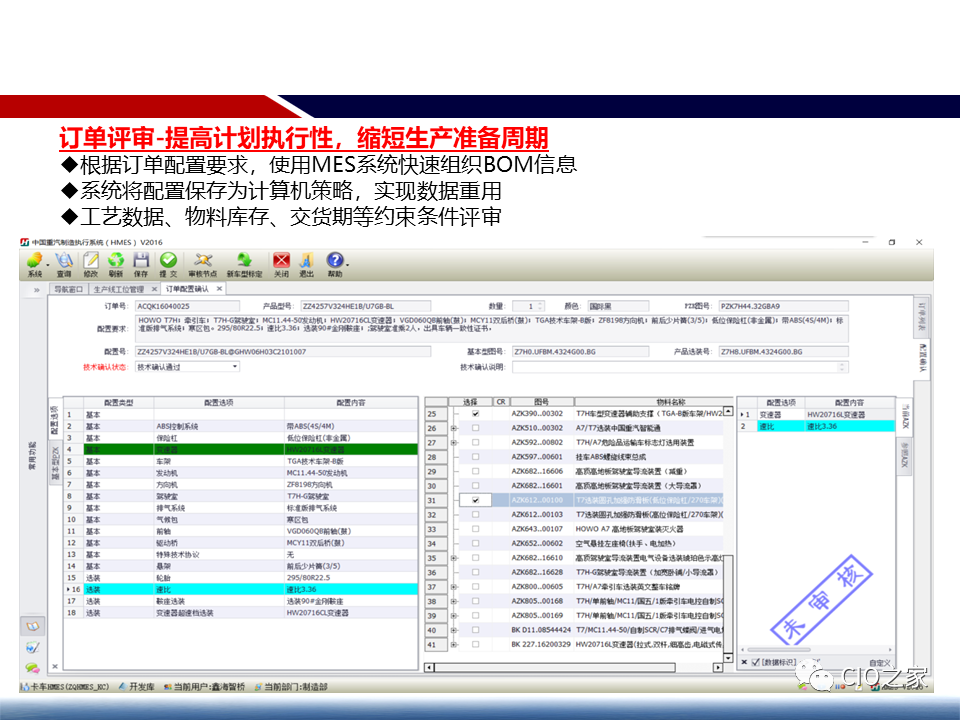Open the 常用功能 side panel tab
The width and height of the screenshot is (960, 720).
(32, 456)
